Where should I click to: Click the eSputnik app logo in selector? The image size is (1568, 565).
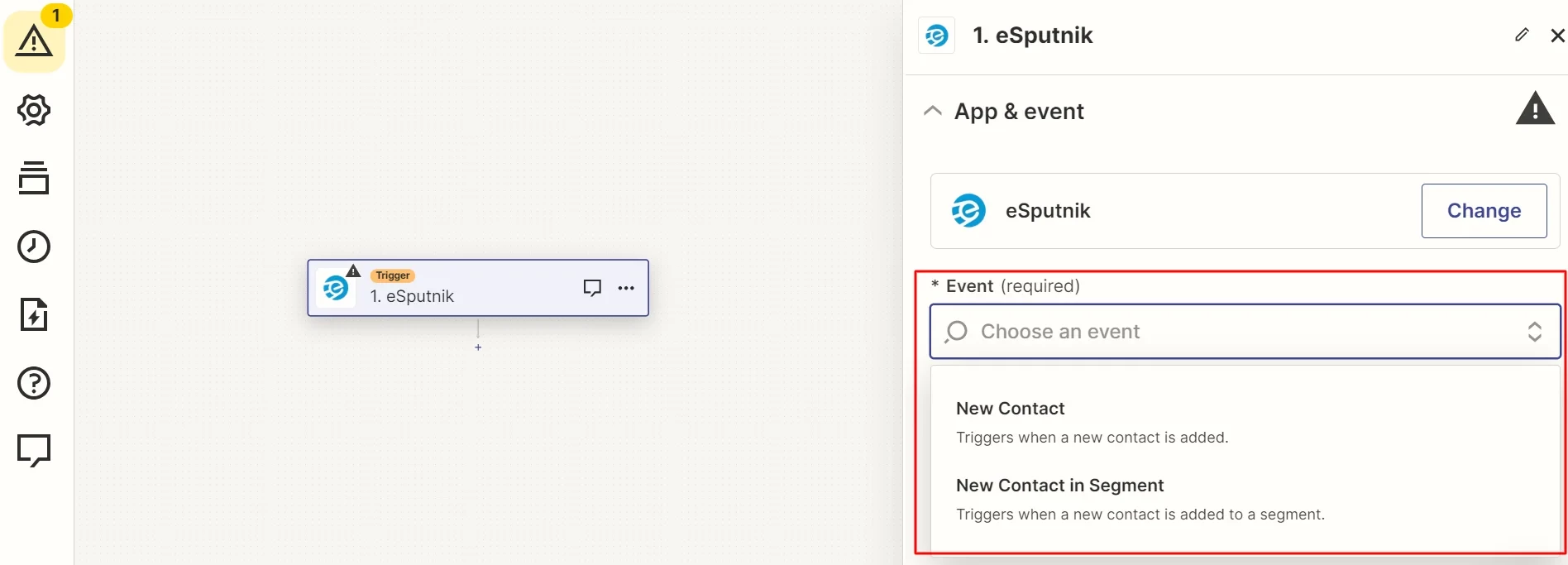(968, 210)
